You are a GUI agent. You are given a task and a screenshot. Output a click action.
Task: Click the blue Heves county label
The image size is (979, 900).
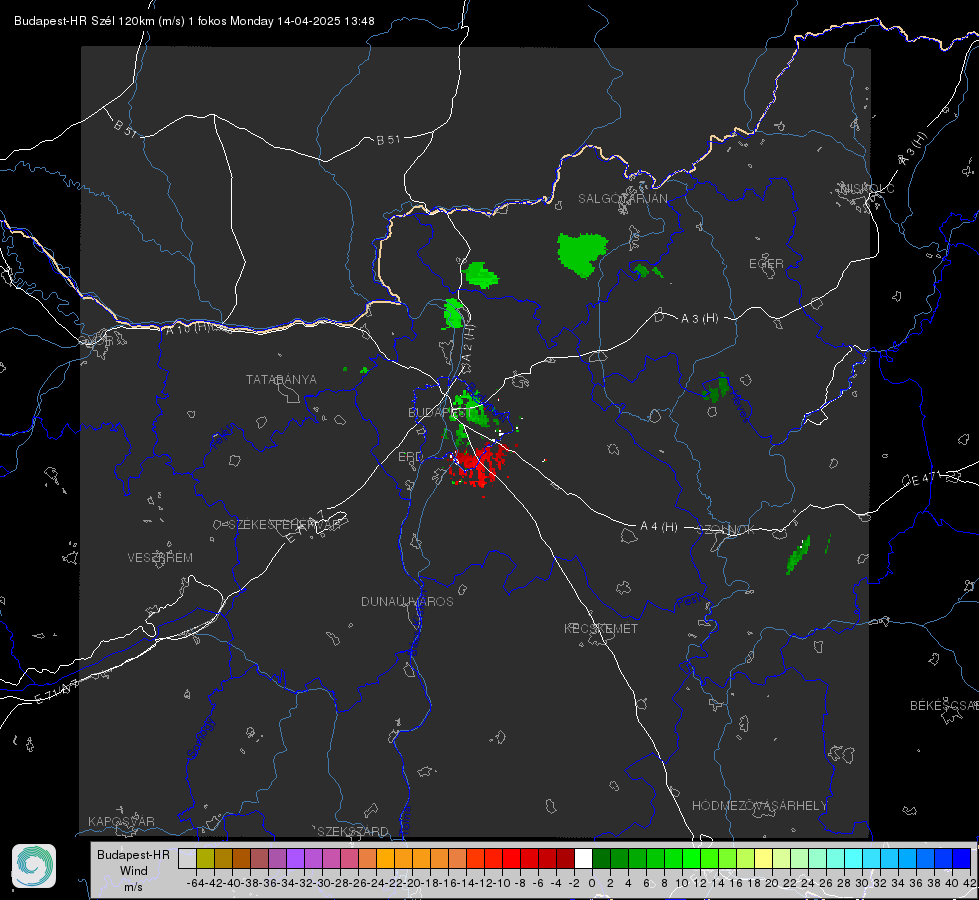tap(739, 405)
